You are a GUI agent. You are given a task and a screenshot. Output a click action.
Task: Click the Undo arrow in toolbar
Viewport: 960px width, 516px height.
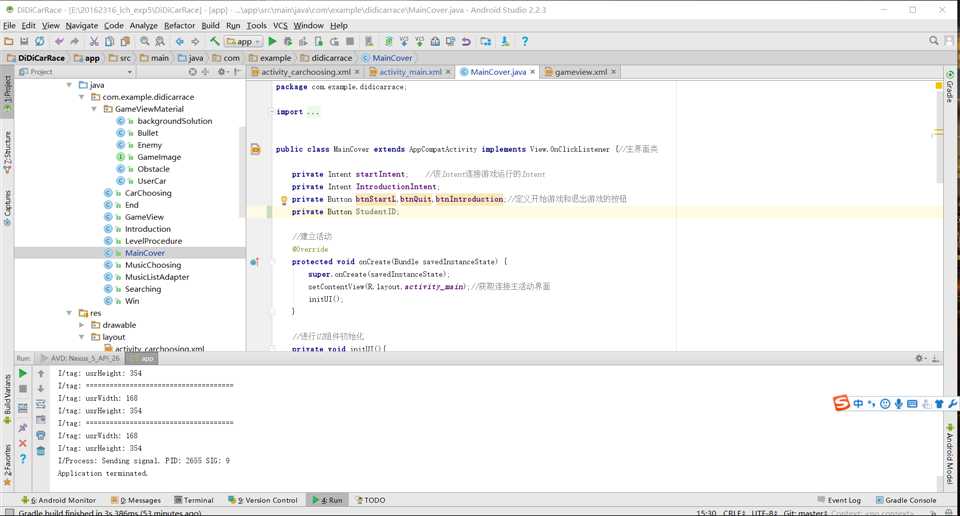[x=59, y=42]
